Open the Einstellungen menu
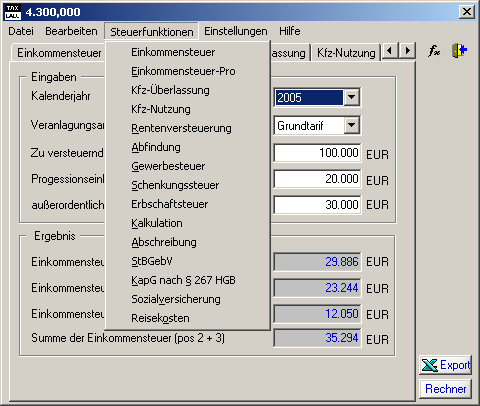 pyautogui.click(x=236, y=31)
